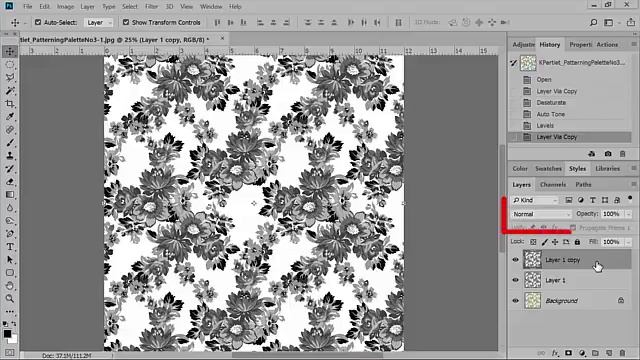Switch to the Swatches tab
Screen dimensions: 640x360
point(548,169)
